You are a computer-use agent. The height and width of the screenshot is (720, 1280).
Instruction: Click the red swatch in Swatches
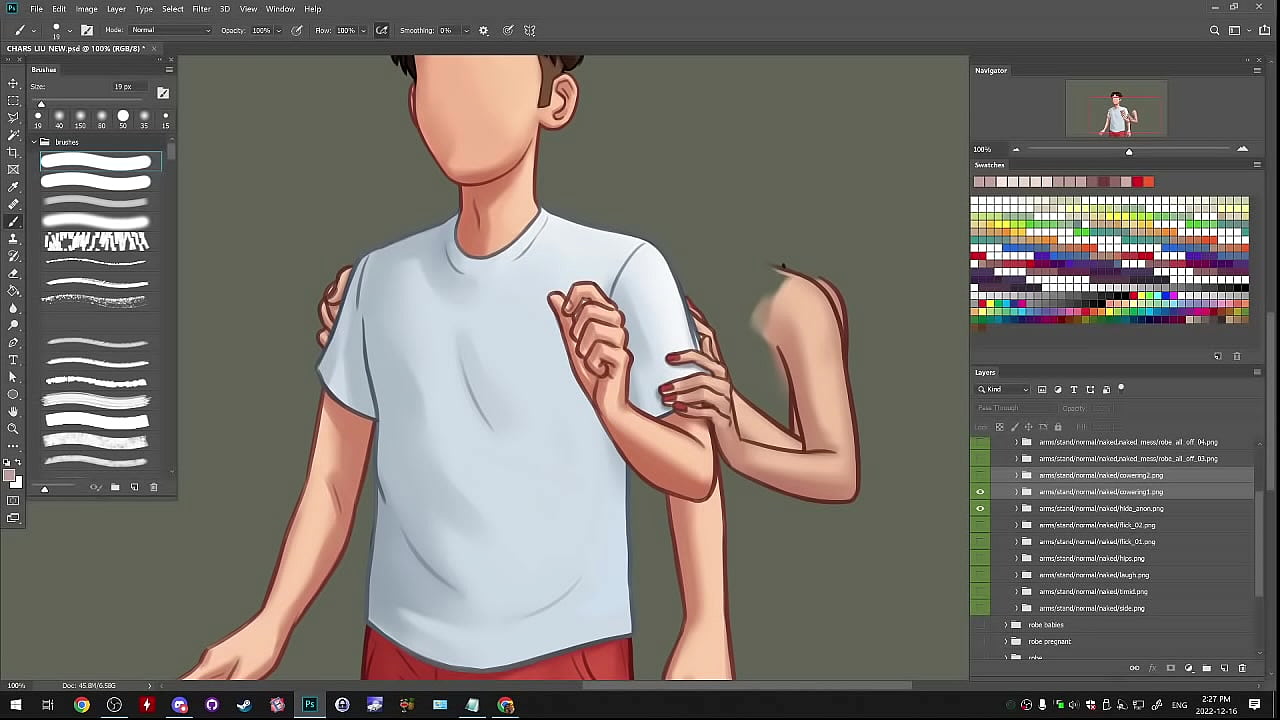[1148, 182]
